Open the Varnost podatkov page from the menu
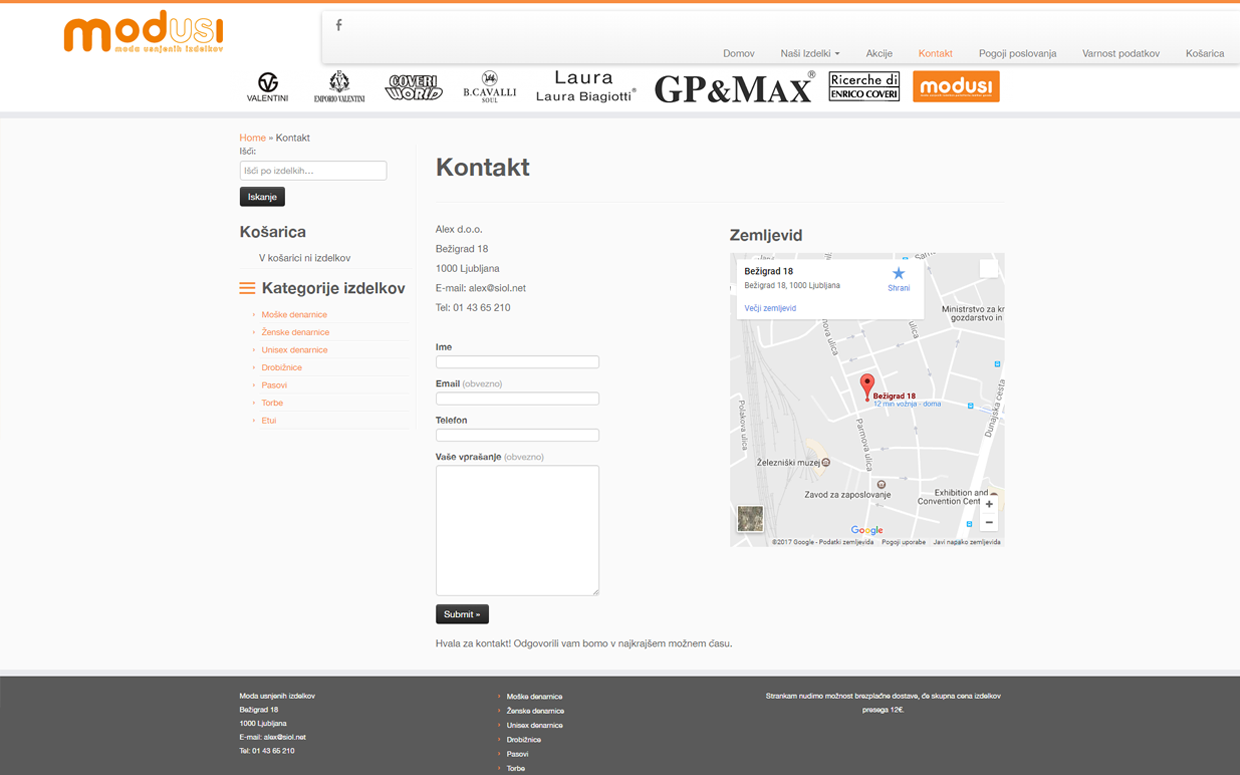Viewport: 1240px width, 775px height. tap(1120, 53)
